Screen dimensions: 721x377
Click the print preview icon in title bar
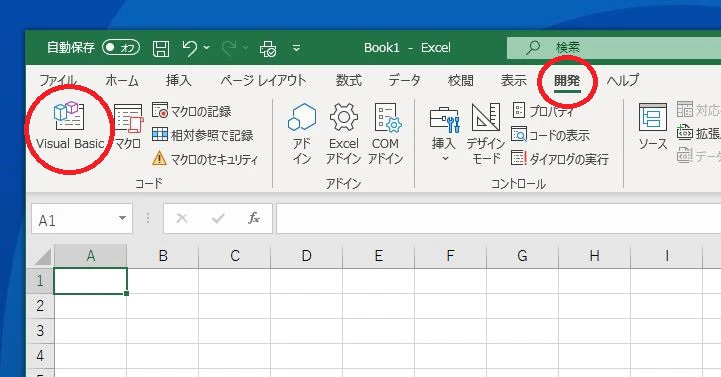268,48
